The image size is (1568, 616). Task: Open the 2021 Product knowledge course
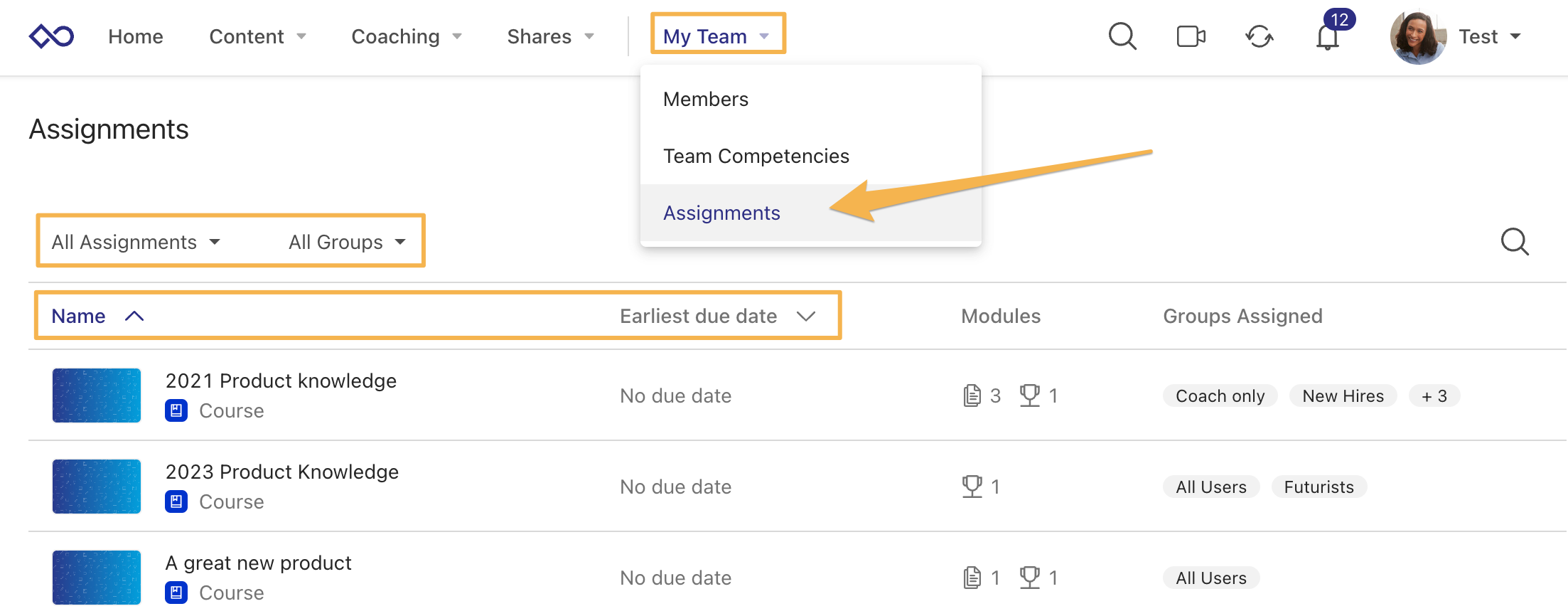(281, 381)
